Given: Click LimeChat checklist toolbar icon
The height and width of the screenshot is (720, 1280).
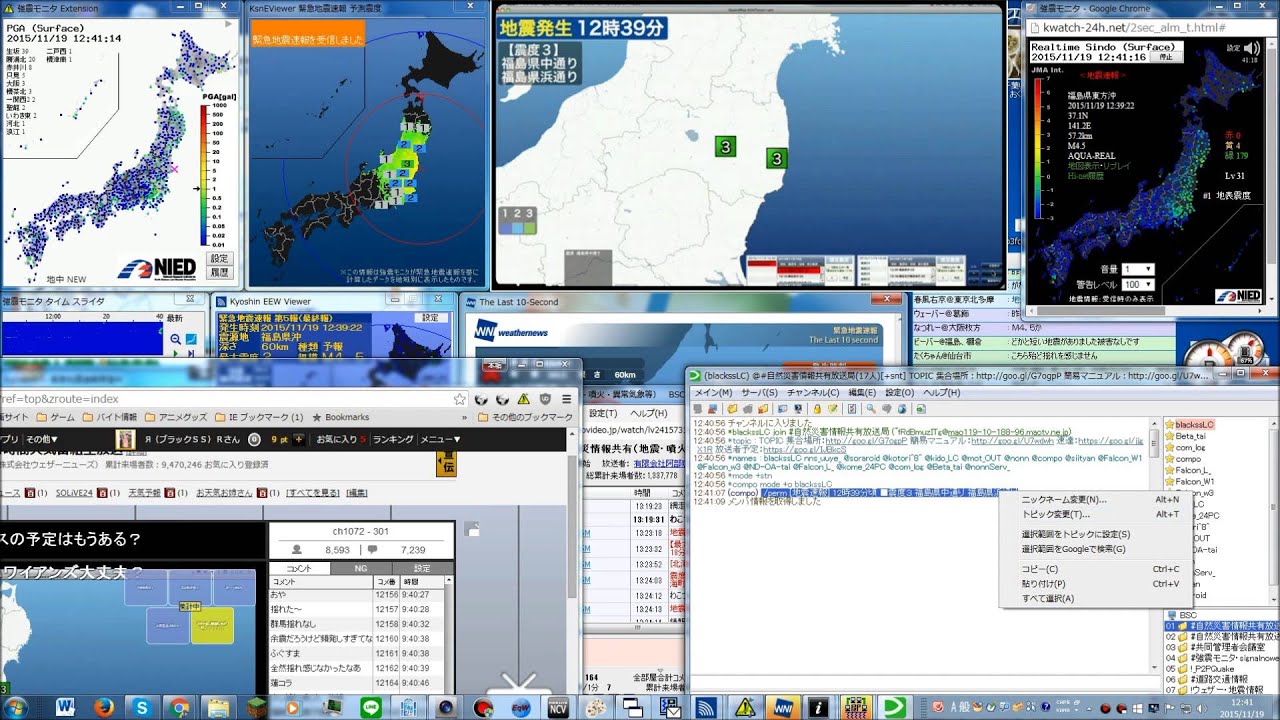Looking at the screenshot, I should click(852, 409).
